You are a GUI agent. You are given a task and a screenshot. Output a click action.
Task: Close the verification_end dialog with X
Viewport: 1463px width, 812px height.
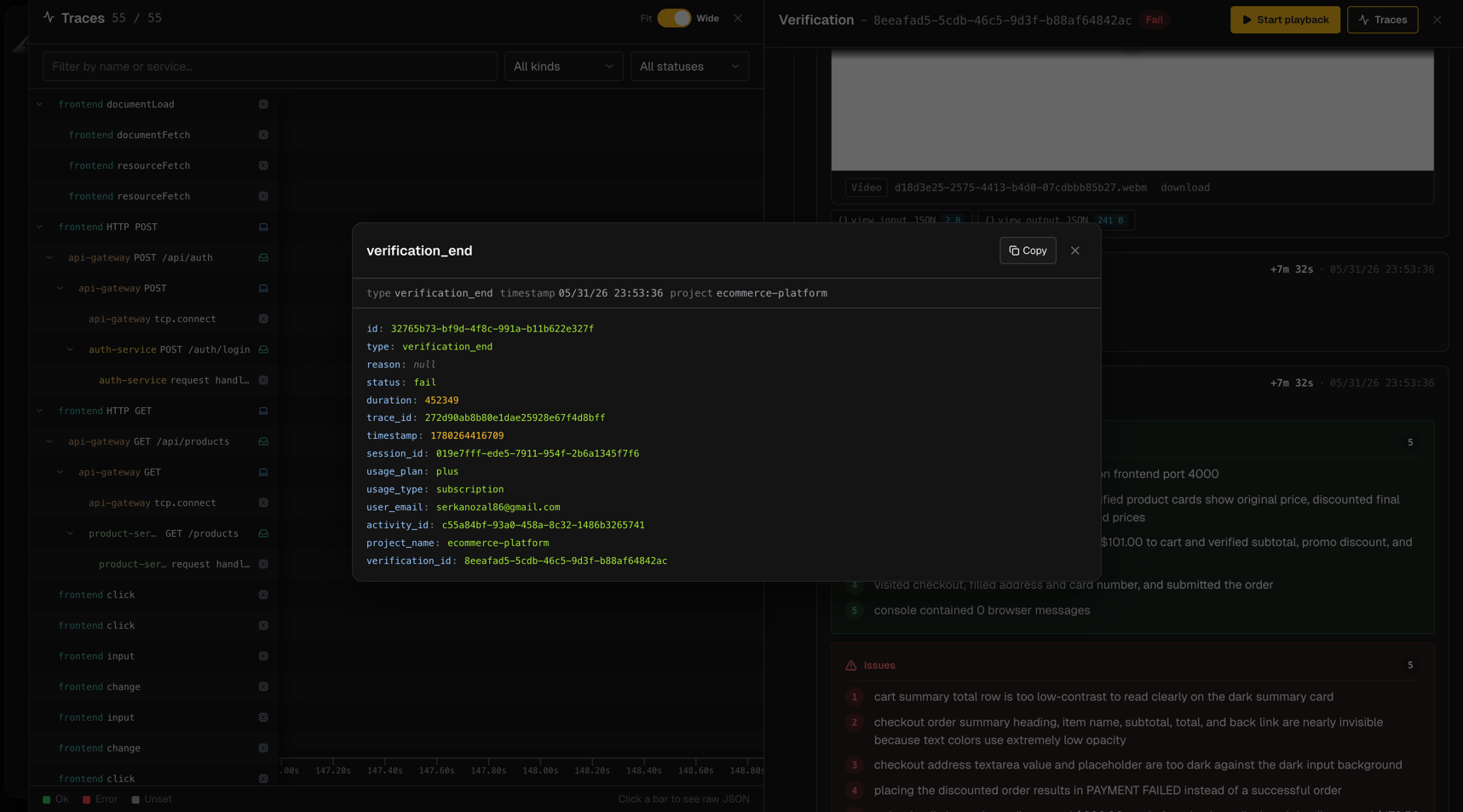click(x=1075, y=251)
